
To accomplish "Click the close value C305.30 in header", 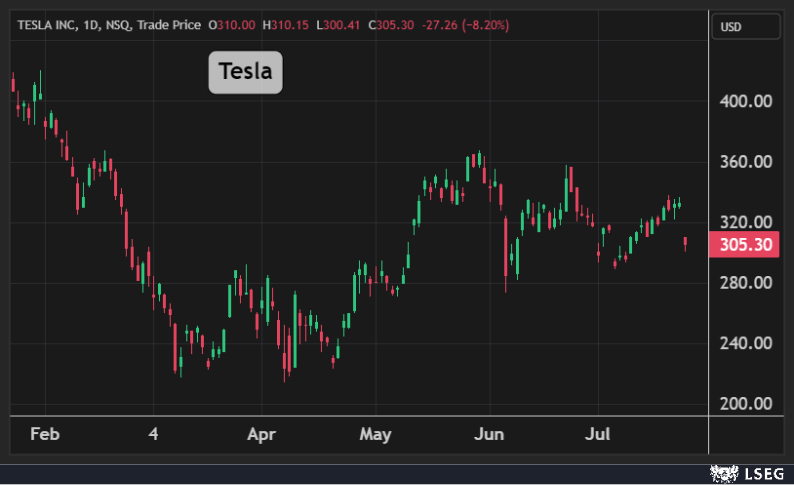I will pos(394,24).
